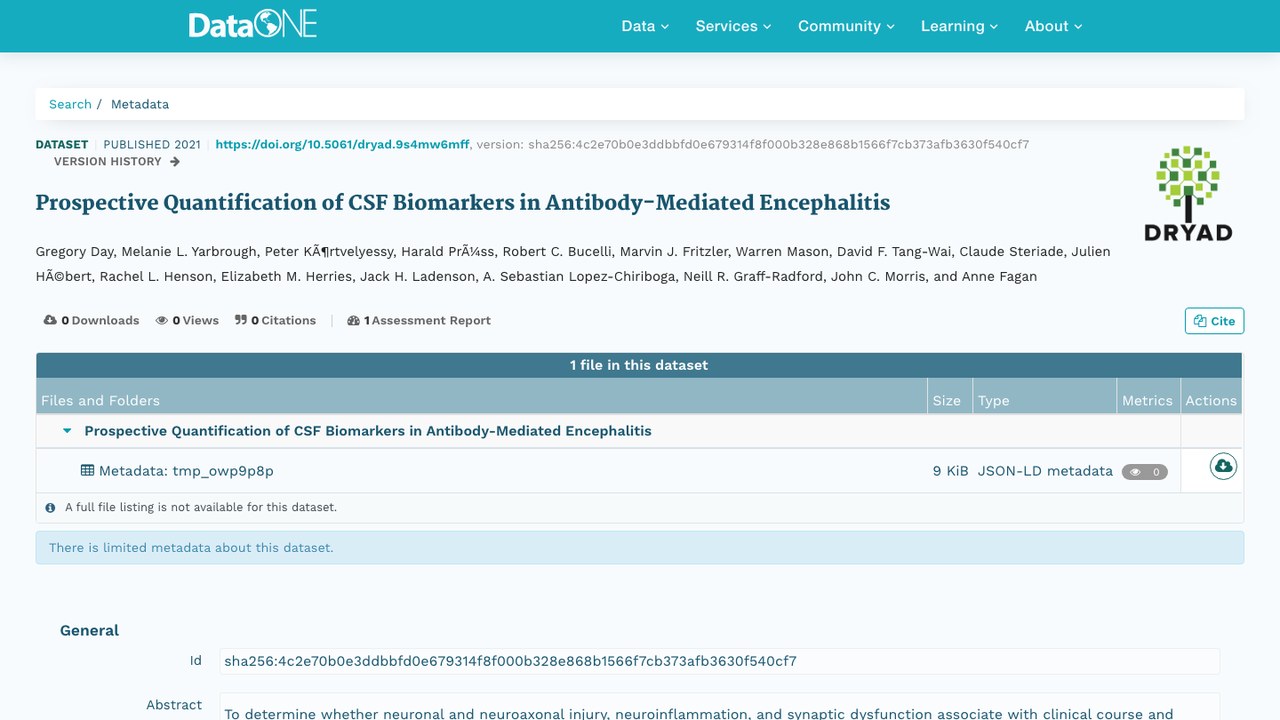Select the Metadata: tmp_owp9p8p file row

tap(639, 470)
